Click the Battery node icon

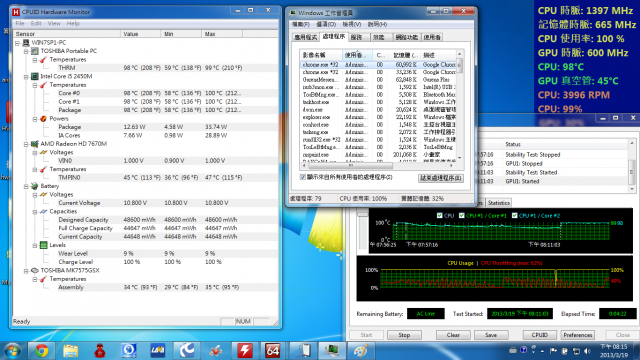(x=35, y=186)
